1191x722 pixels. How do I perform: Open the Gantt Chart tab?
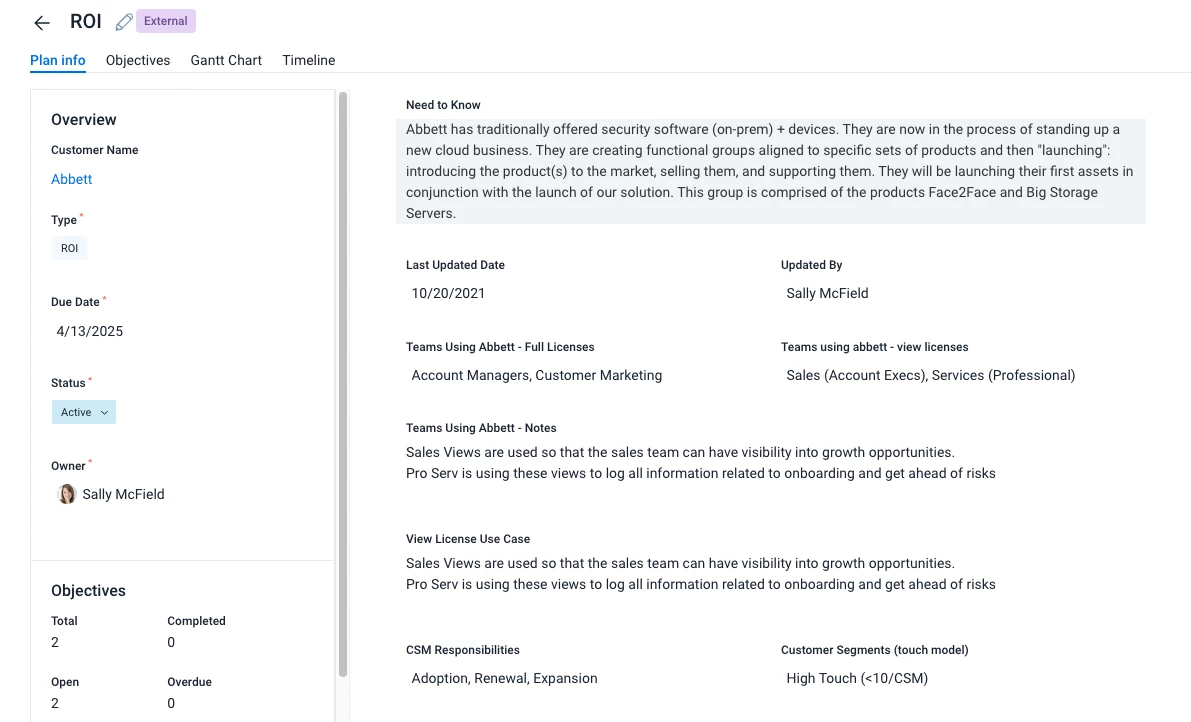[226, 60]
